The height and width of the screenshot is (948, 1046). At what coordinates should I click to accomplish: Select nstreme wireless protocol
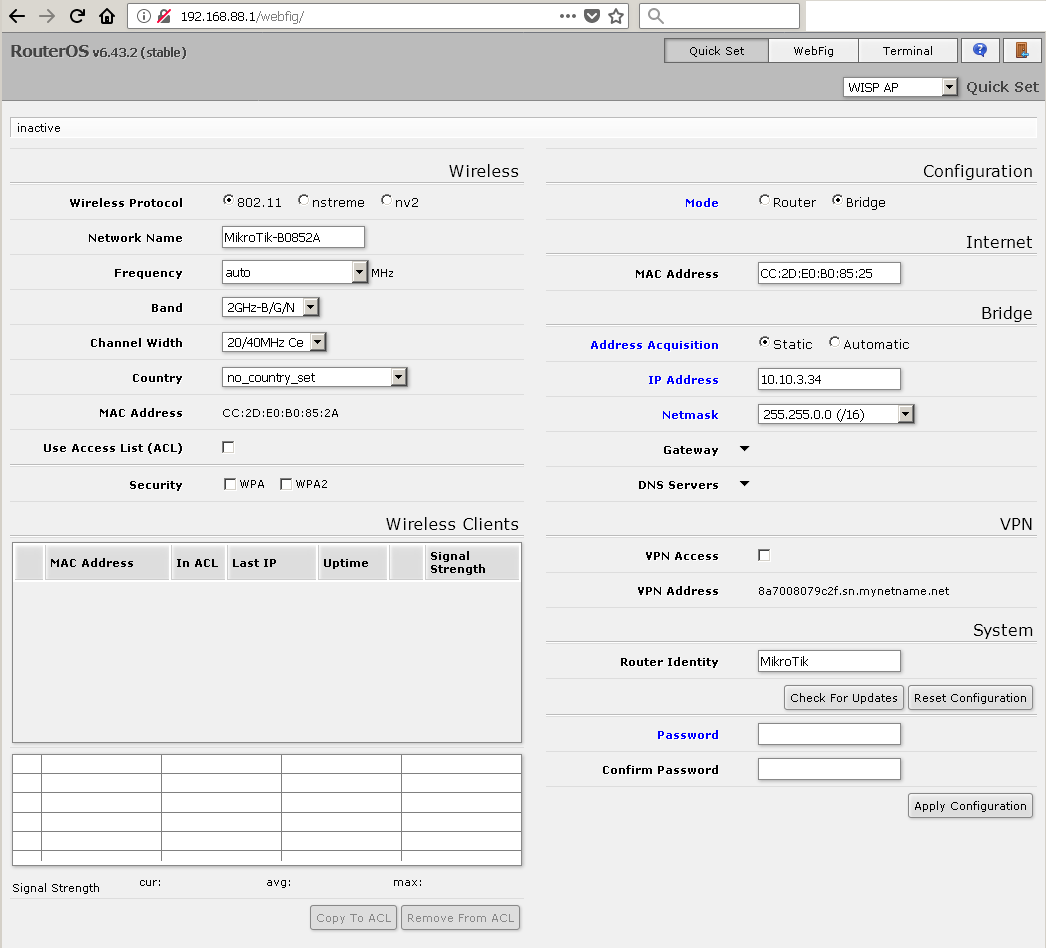(x=304, y=200)
